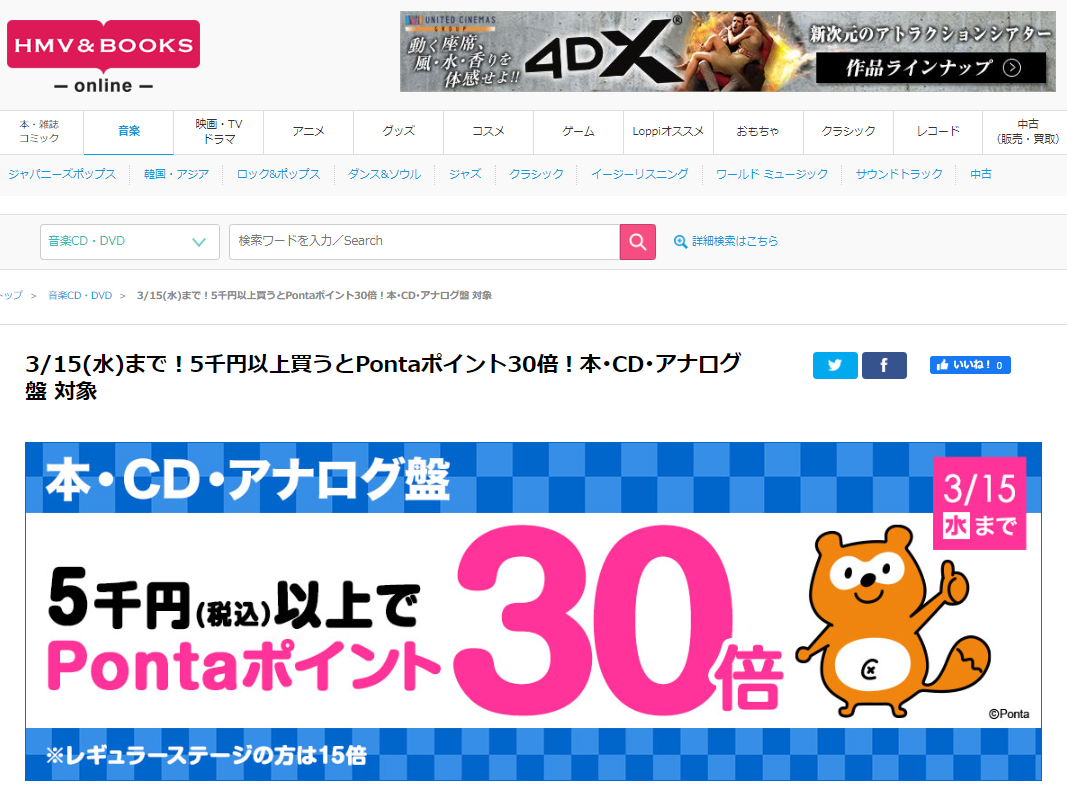Select the クラシック main tab
1067x787 pixels.
pos(848,131)
